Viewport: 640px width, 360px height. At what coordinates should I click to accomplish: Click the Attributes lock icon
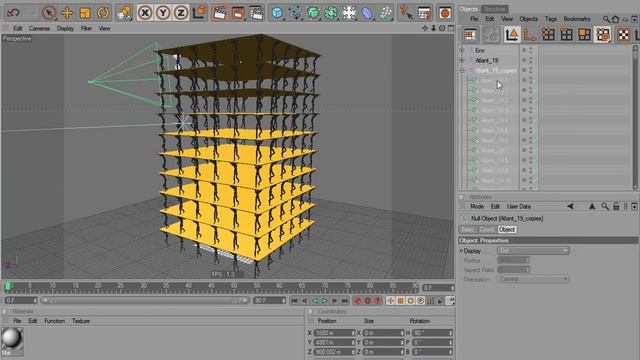coord(616,207)
